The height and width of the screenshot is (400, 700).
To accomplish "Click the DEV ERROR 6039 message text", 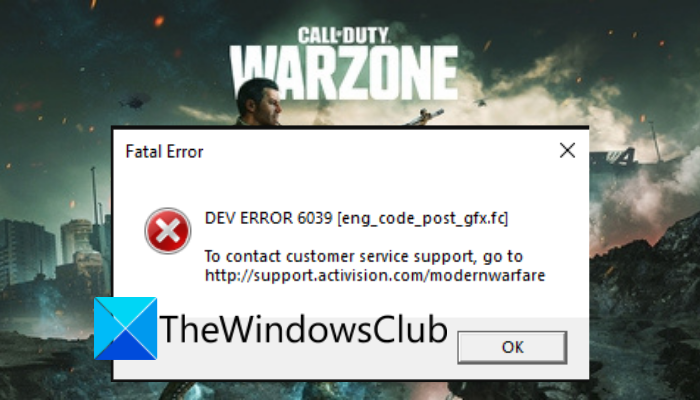I will point(269,218).
